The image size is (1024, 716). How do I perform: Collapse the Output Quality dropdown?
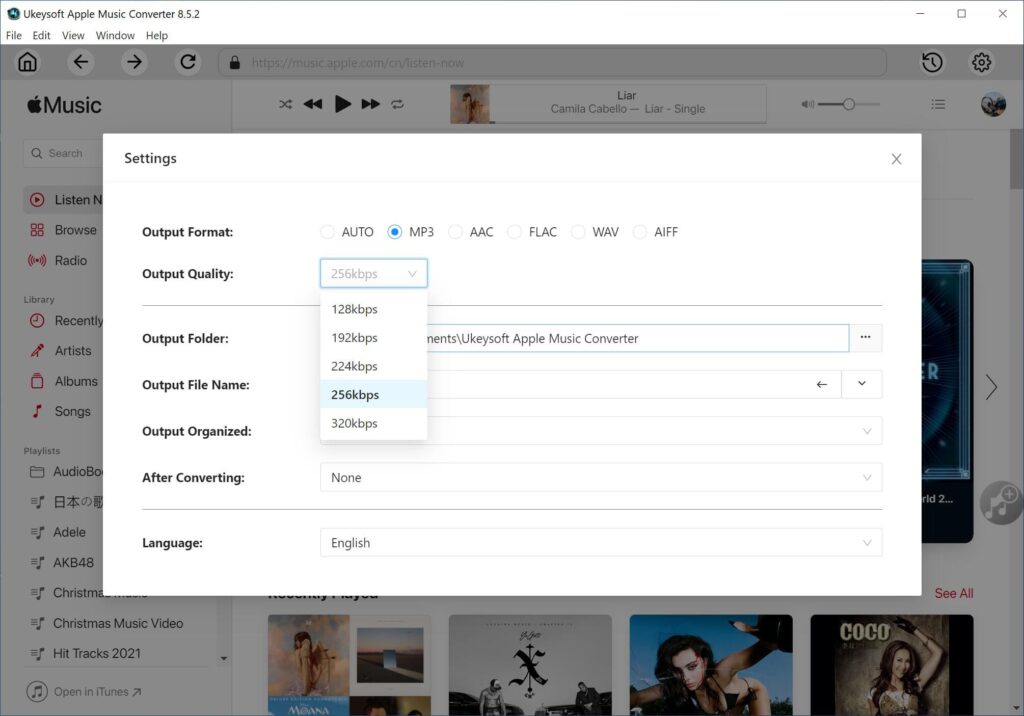tap(374, 273)
